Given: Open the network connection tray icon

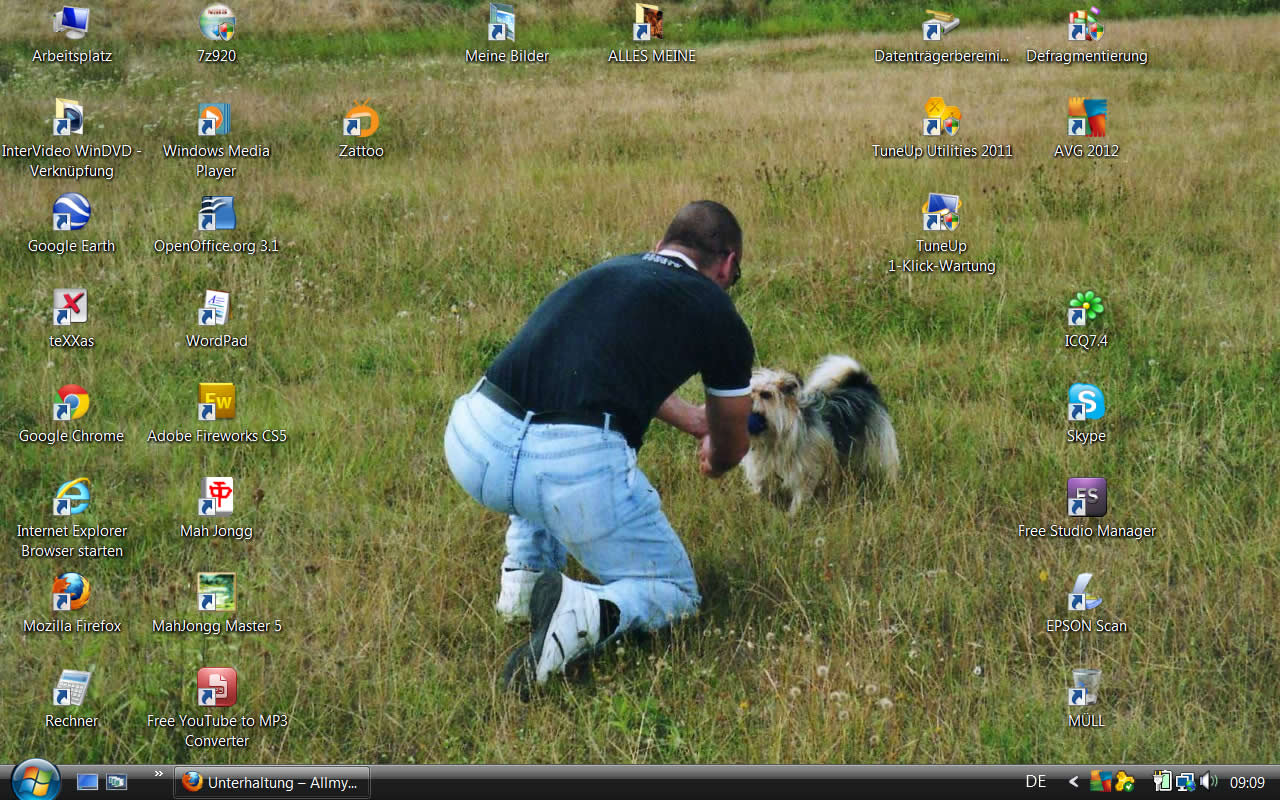Looking at the screenshot, I should pos(1185,781).
